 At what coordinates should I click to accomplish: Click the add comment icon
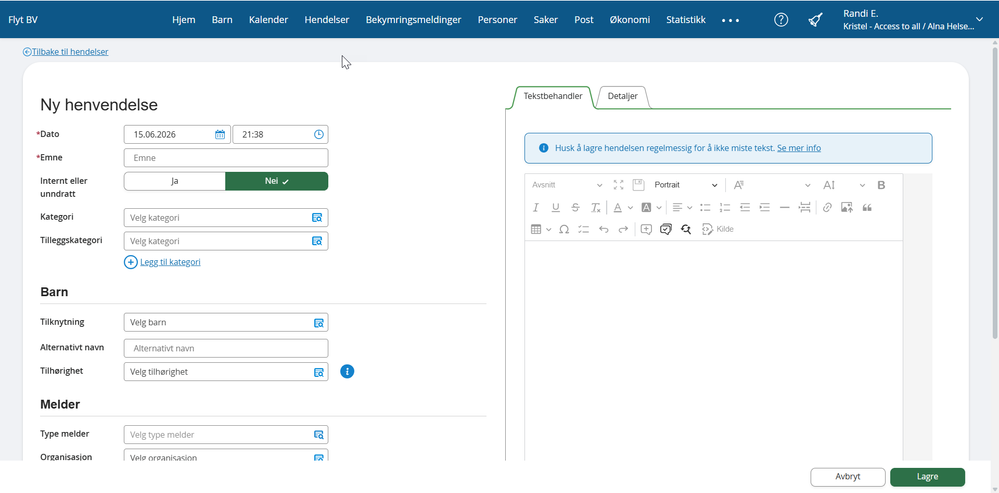(646, 229)
